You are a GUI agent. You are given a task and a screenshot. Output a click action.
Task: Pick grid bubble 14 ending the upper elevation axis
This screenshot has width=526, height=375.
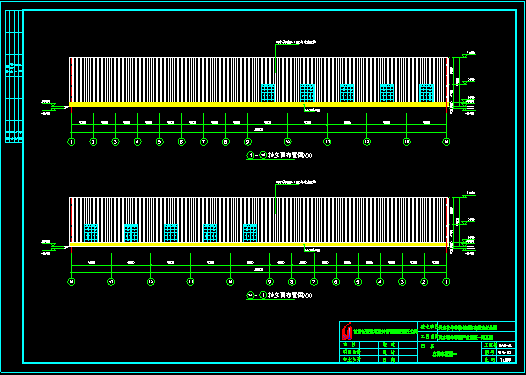[446, 142]
